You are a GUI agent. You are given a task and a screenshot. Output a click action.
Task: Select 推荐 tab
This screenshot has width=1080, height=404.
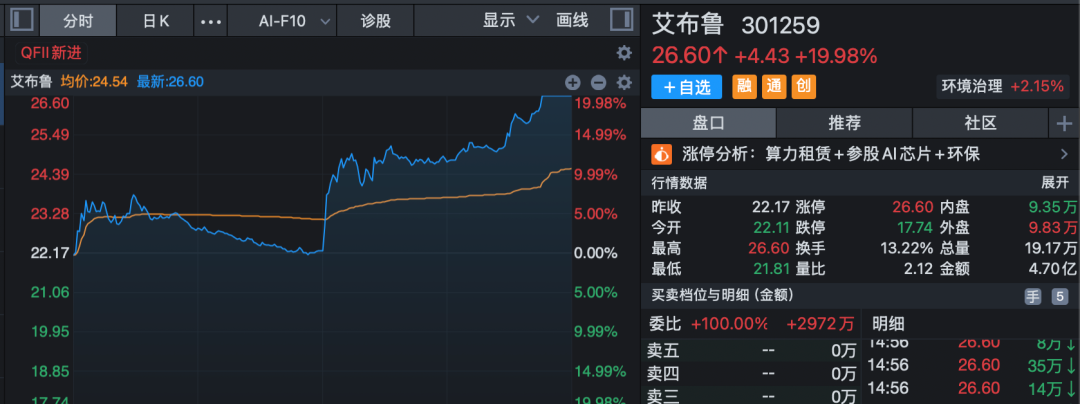pyautogui.click(x=844, y=123)
